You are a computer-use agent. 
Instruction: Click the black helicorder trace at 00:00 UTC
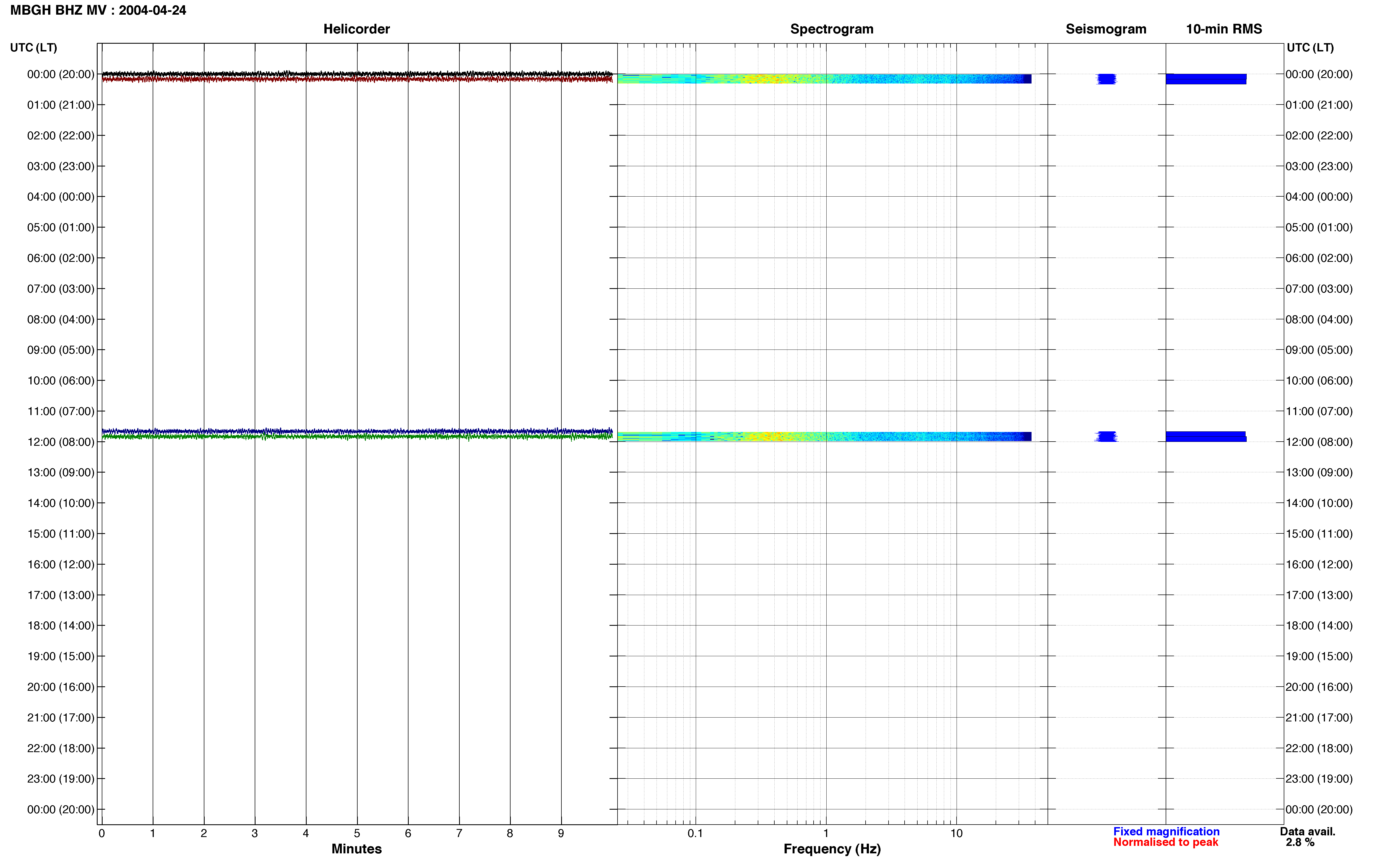[x=357, y=74]
